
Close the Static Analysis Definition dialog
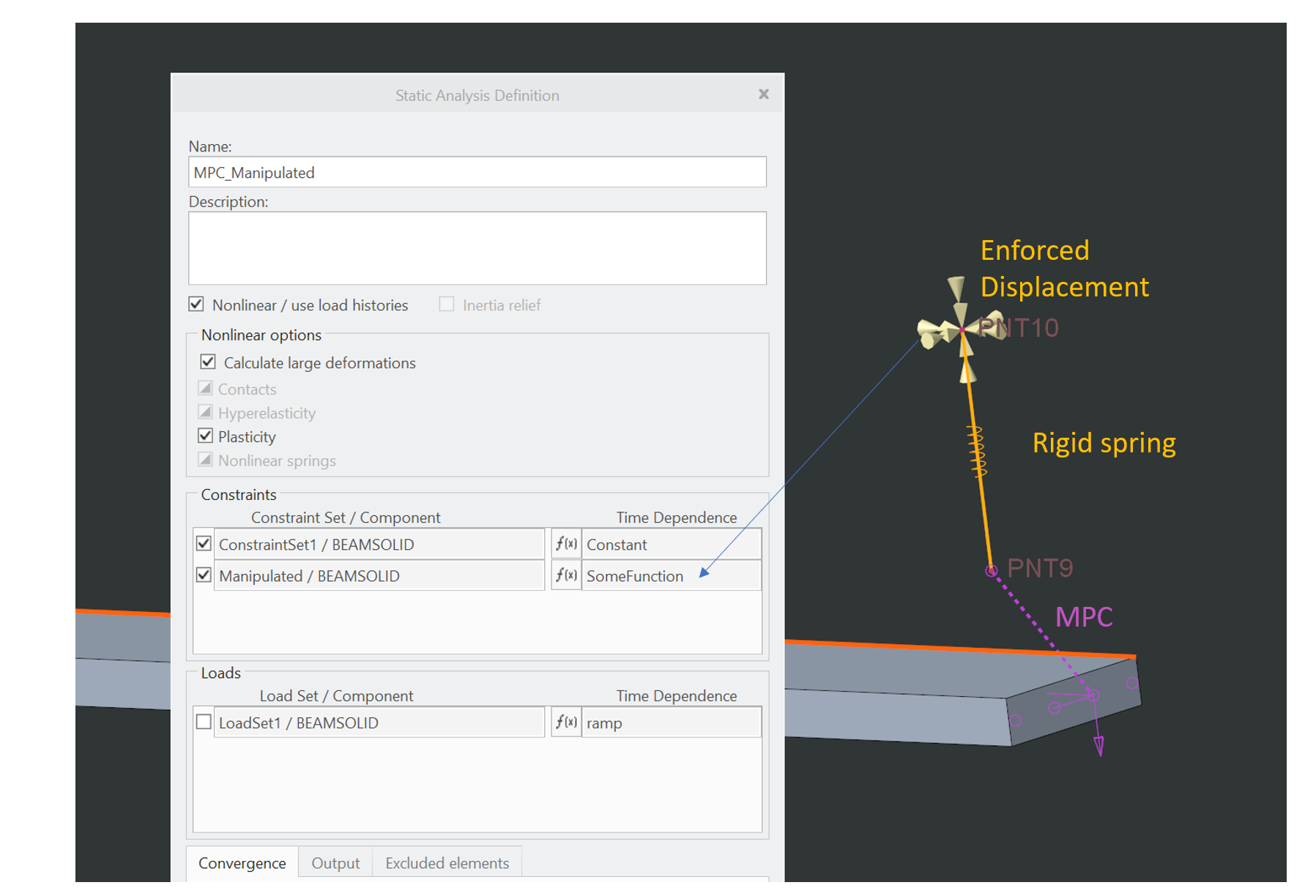(x=763, y=94)
